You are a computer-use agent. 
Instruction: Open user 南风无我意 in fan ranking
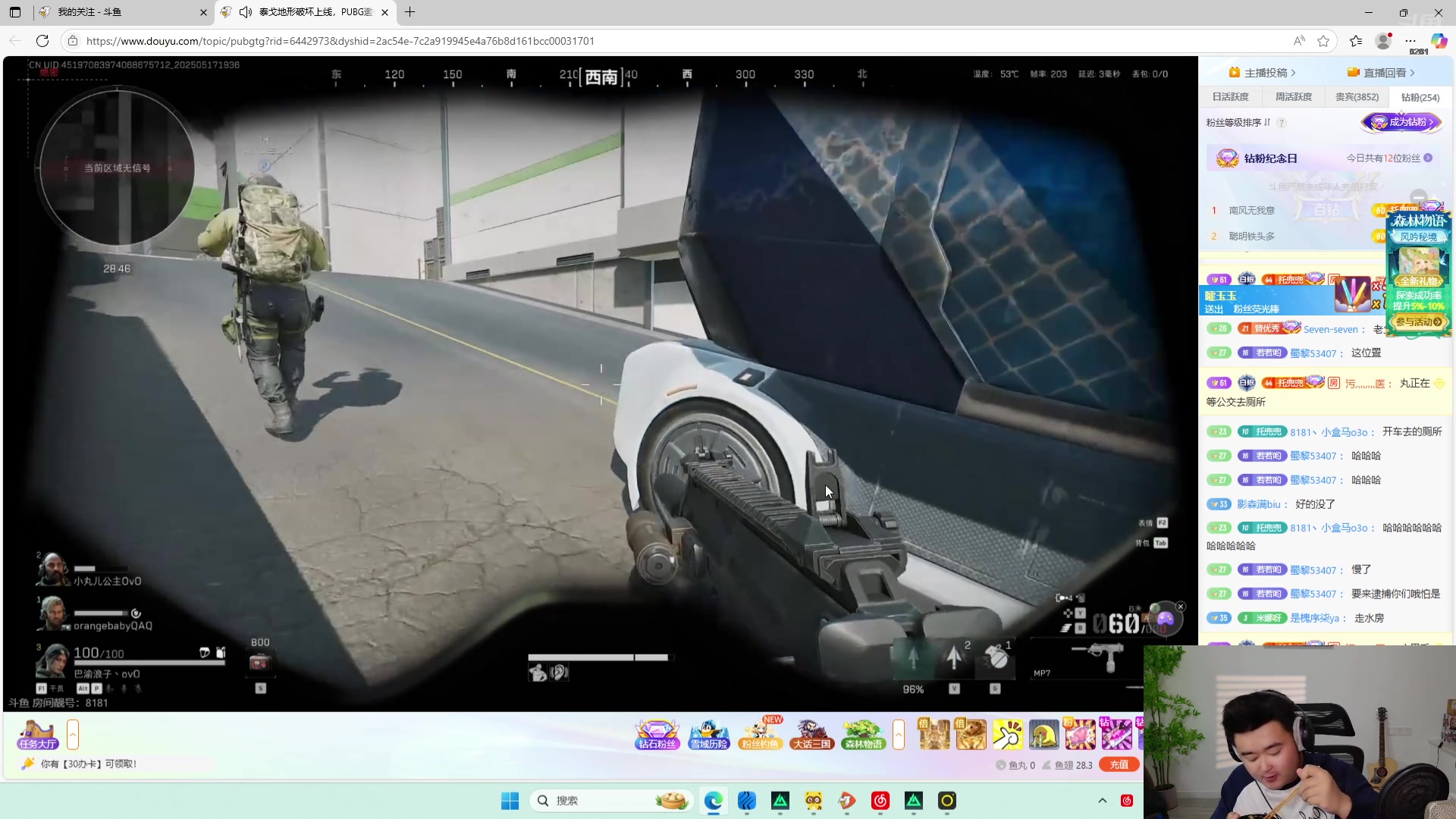[x=1252, y=211]
